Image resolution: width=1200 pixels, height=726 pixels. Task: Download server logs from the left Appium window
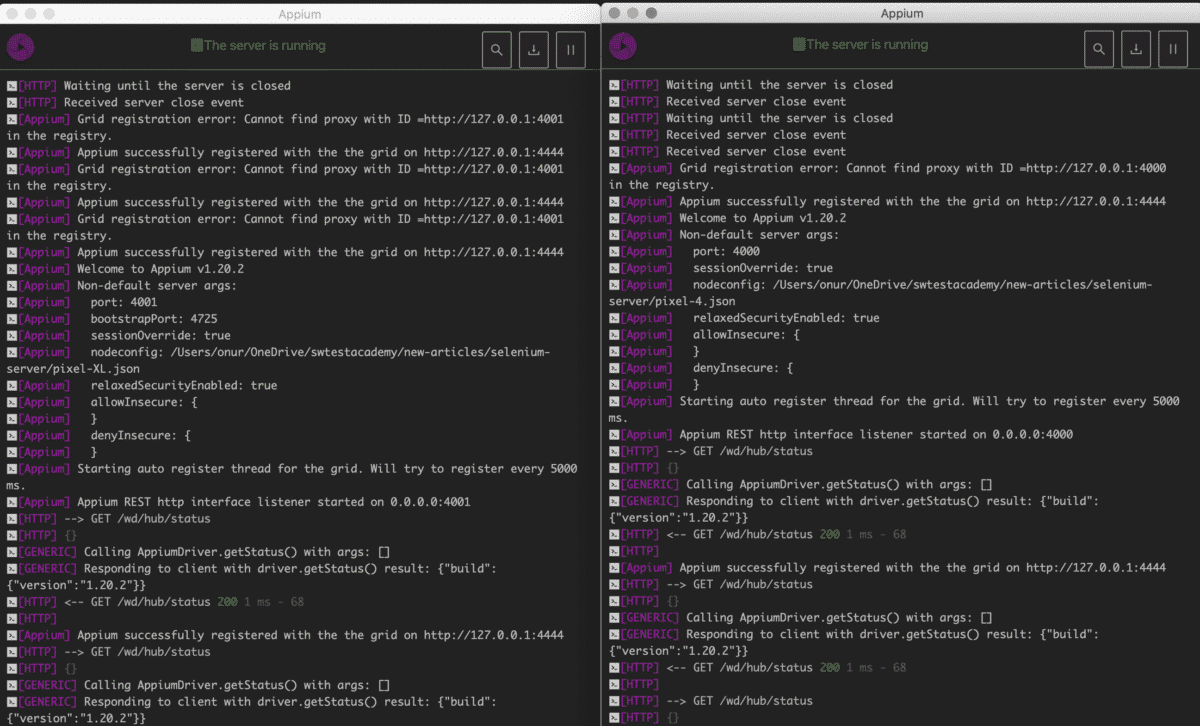pyautogui.click(x=533, y=48)
